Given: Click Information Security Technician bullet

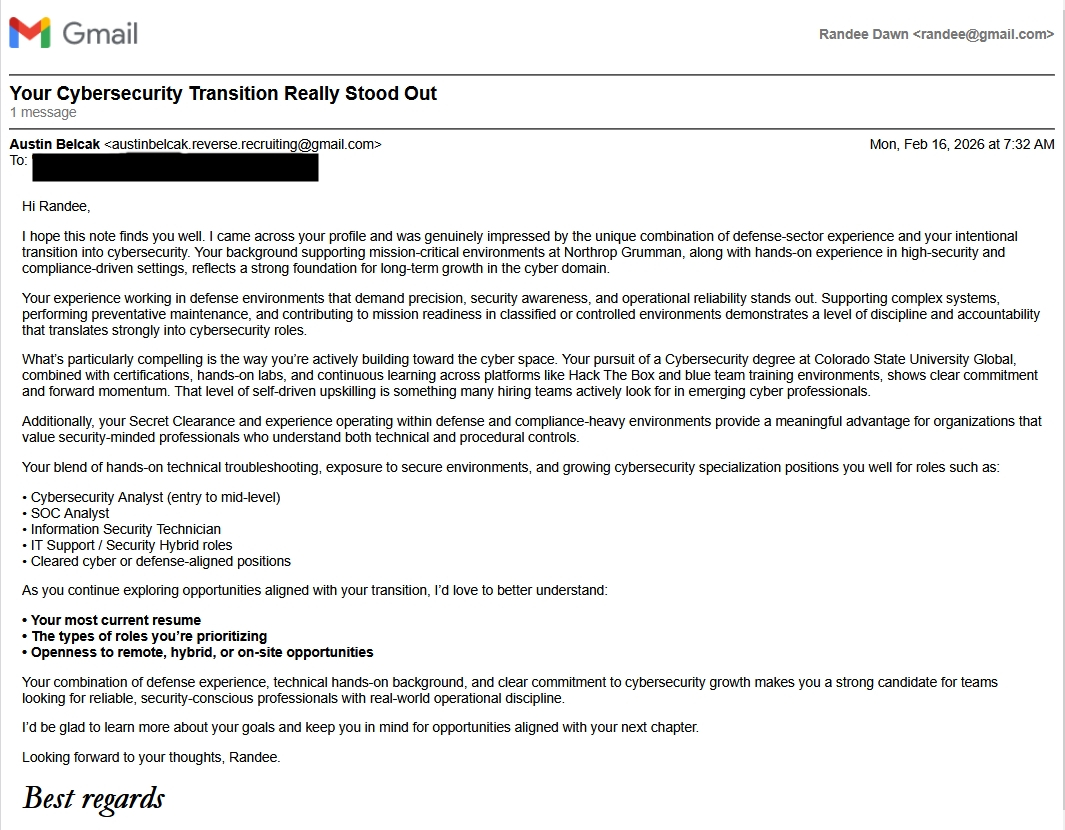Looking at the screenshot, I should [x=125, y=529].
